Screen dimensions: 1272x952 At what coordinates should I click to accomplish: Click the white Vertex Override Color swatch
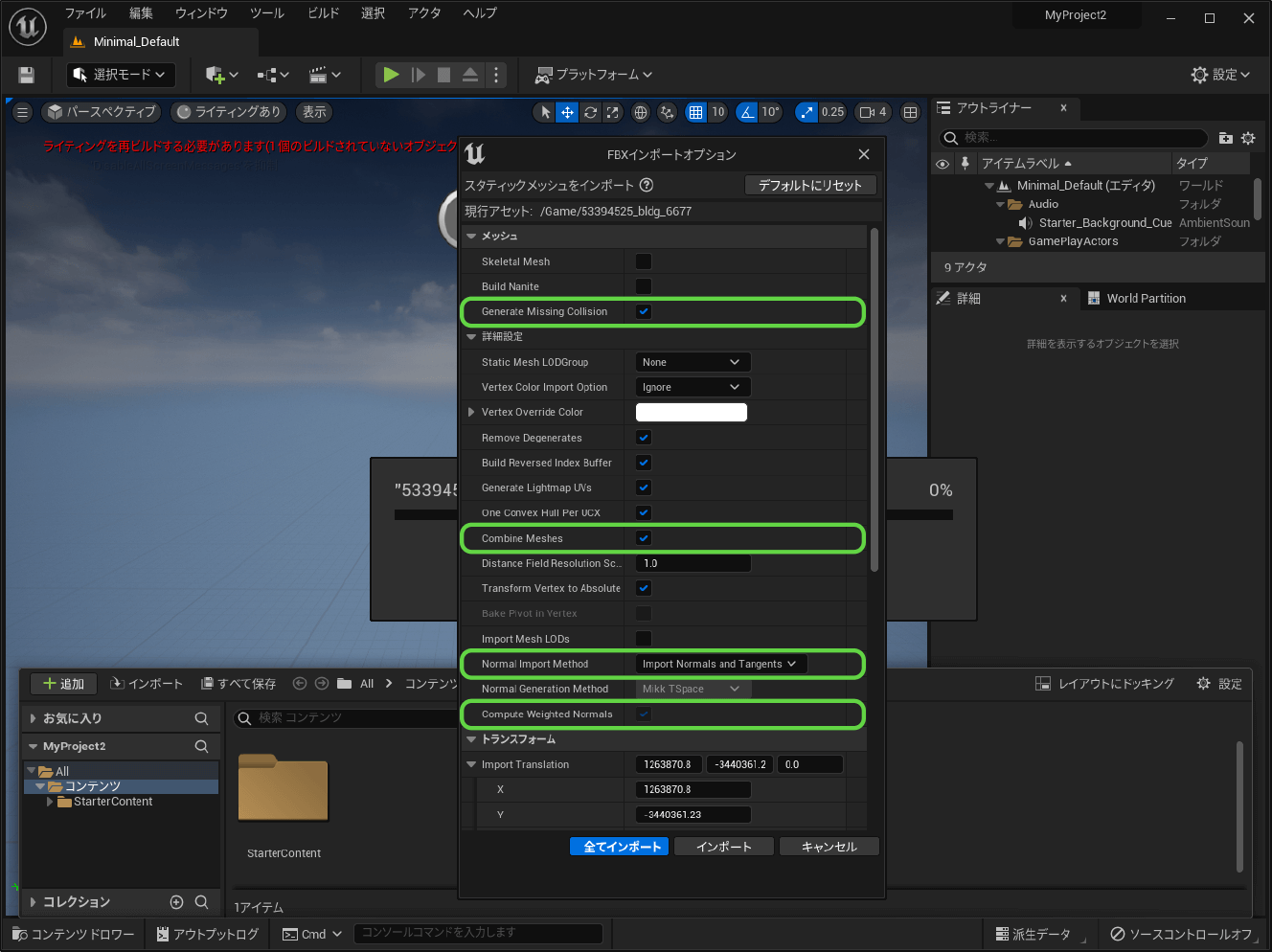pyautogui.click(x=691, y=412)
